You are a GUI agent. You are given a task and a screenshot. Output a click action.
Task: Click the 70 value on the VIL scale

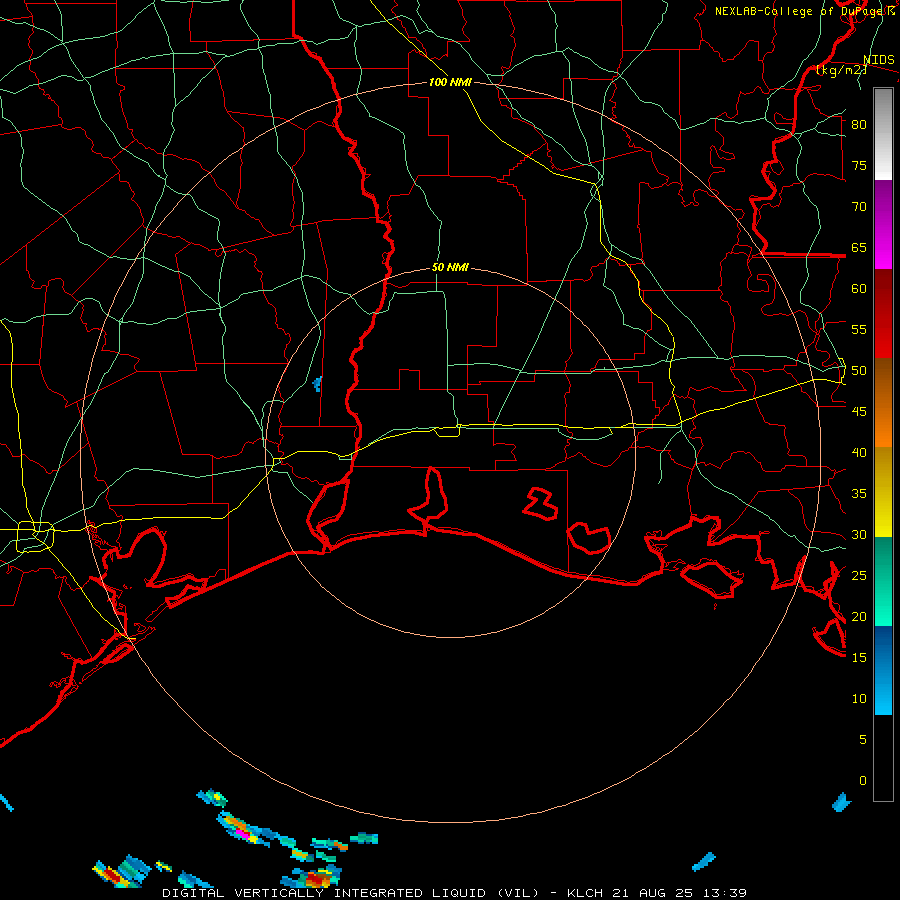click(859, 207)
